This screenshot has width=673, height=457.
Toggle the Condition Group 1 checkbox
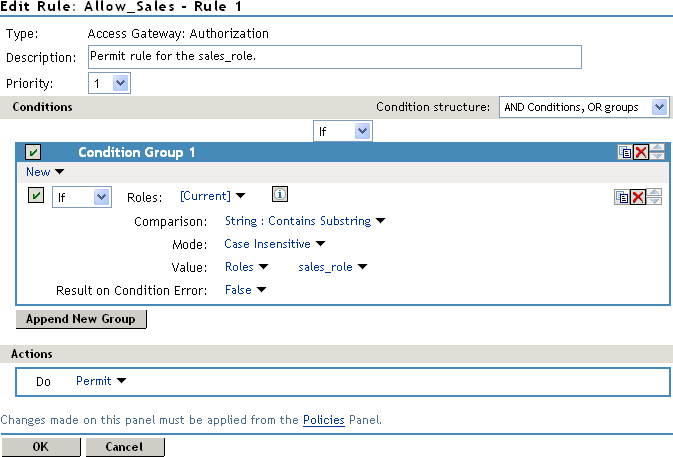click(x=33, y=152)
